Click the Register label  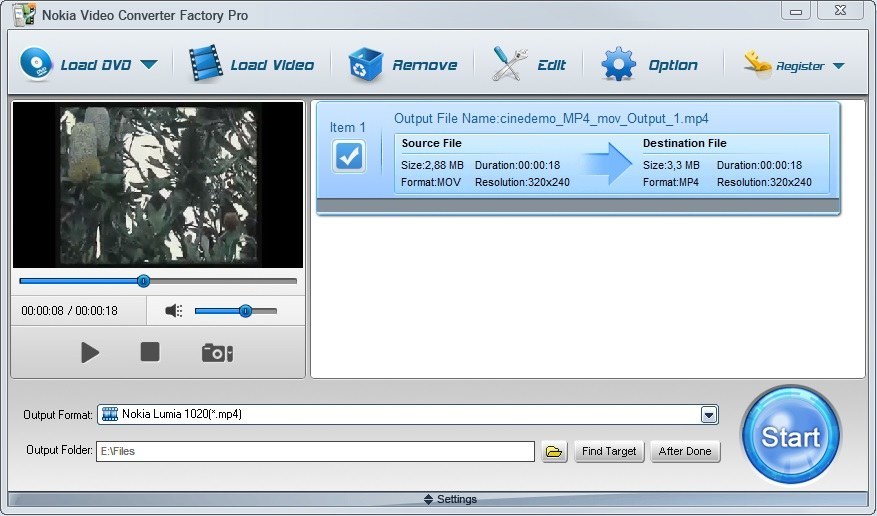click(x=800, y=66)
